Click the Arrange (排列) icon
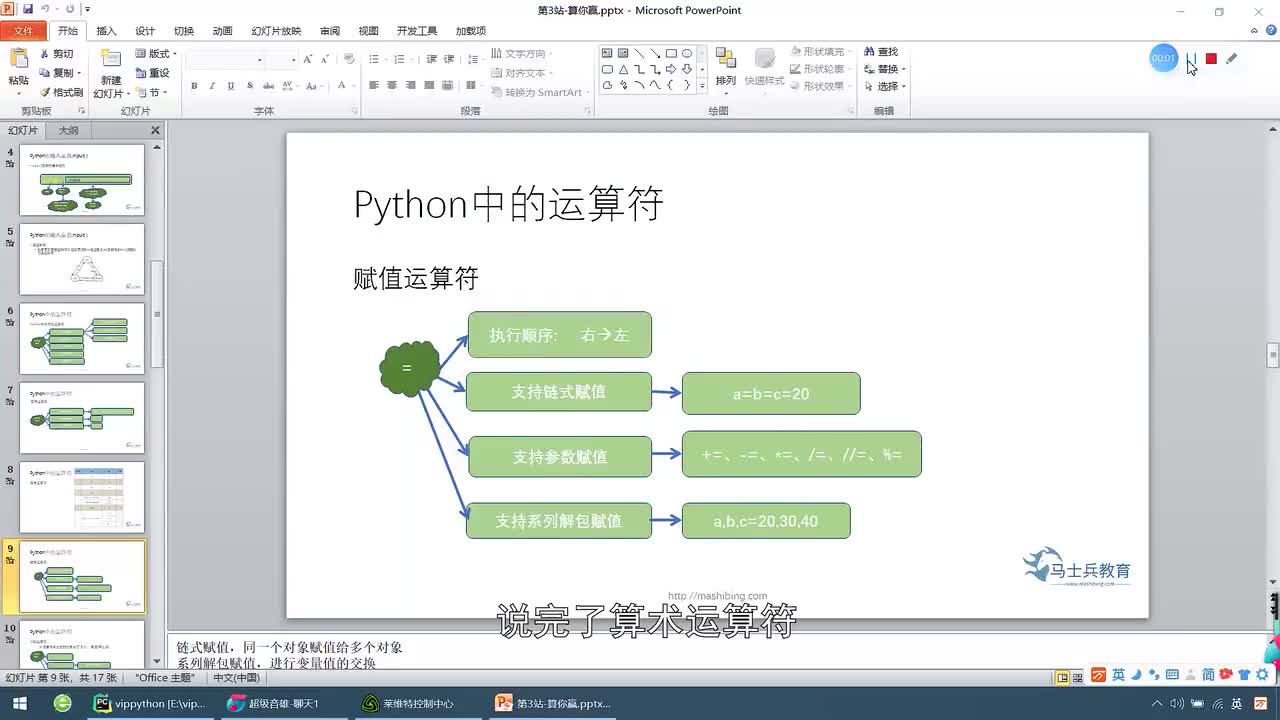Screen dimensions: 1280x720 coord(726,60)
